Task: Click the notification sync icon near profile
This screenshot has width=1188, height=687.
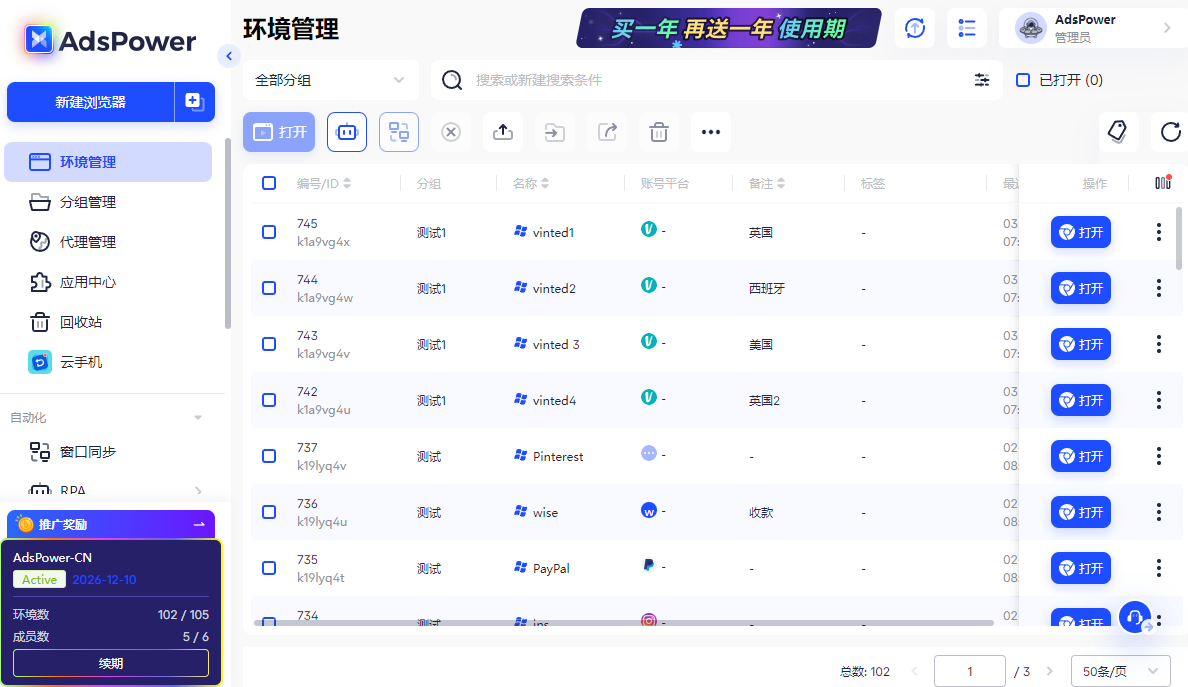Action: click(914, 28)
